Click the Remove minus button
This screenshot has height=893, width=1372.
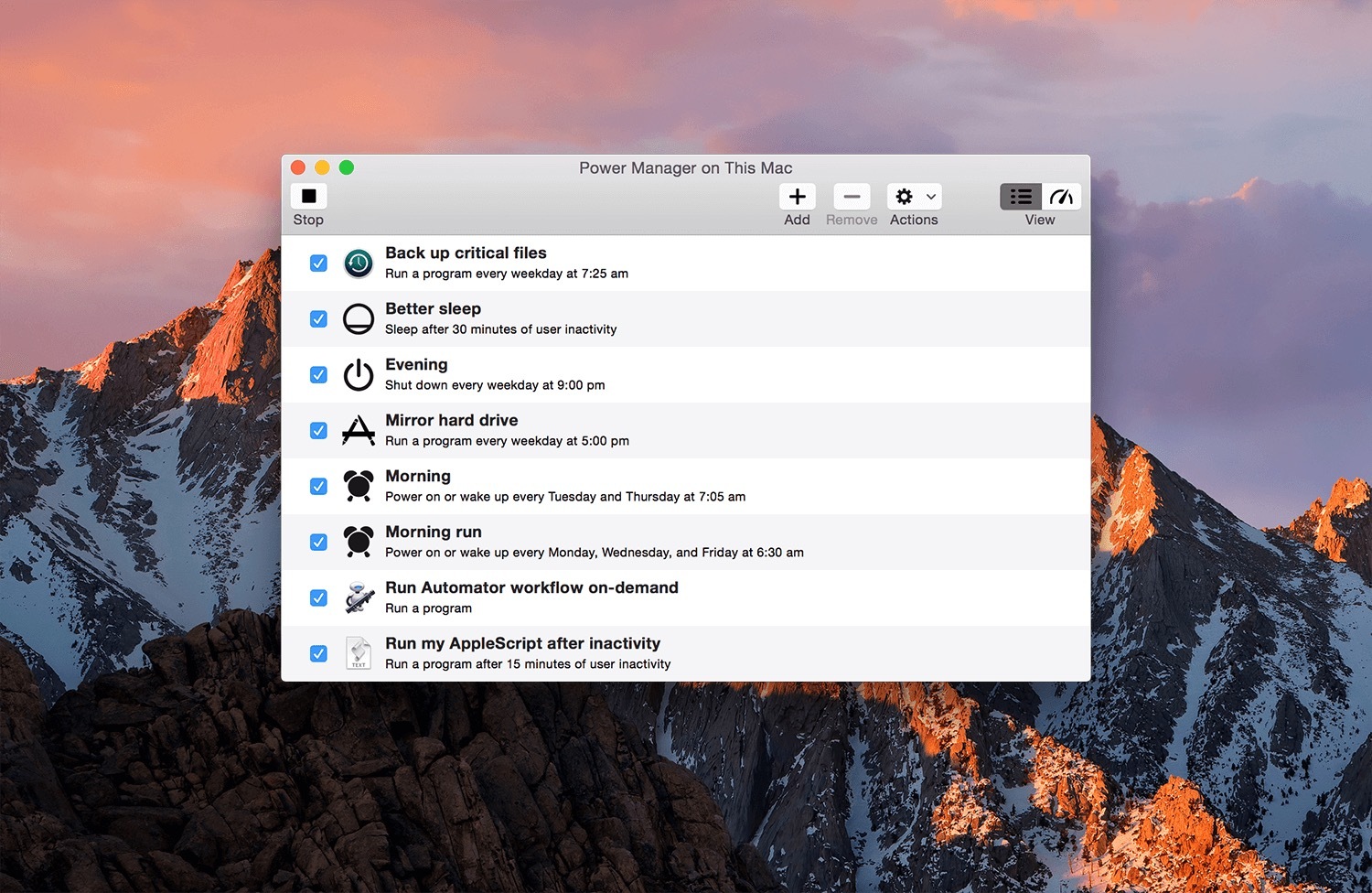[x=852, y=197]
